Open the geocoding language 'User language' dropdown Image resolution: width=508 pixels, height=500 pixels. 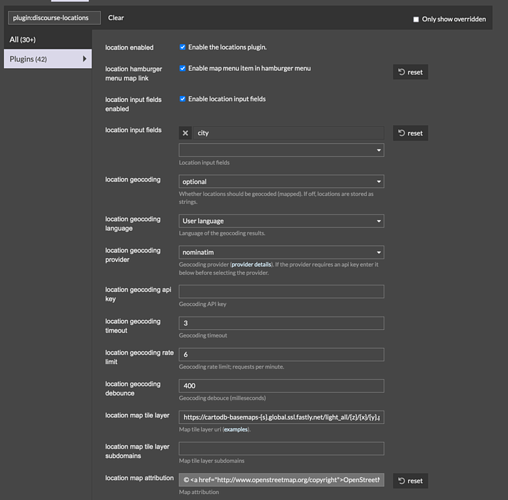pos(281,221)
